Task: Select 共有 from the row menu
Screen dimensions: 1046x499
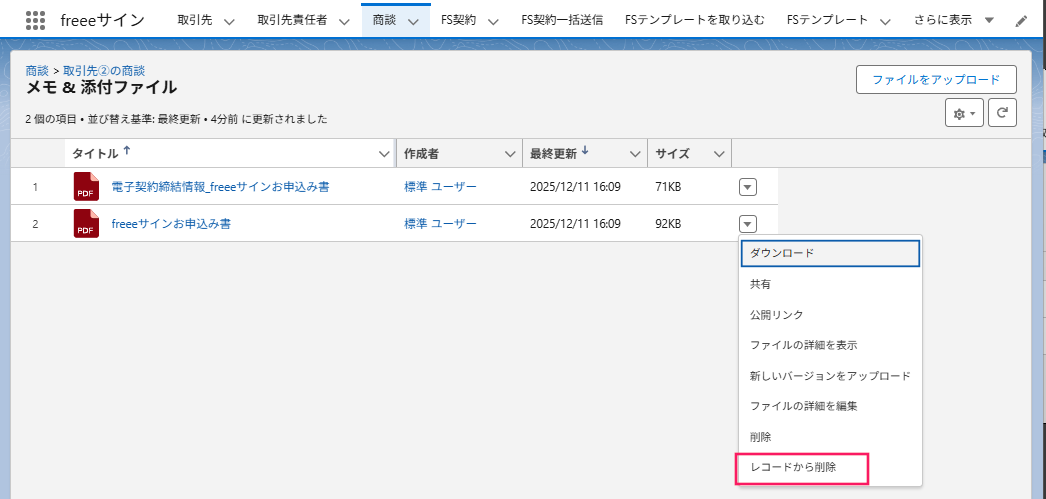Action: click(x=830, y=284)
